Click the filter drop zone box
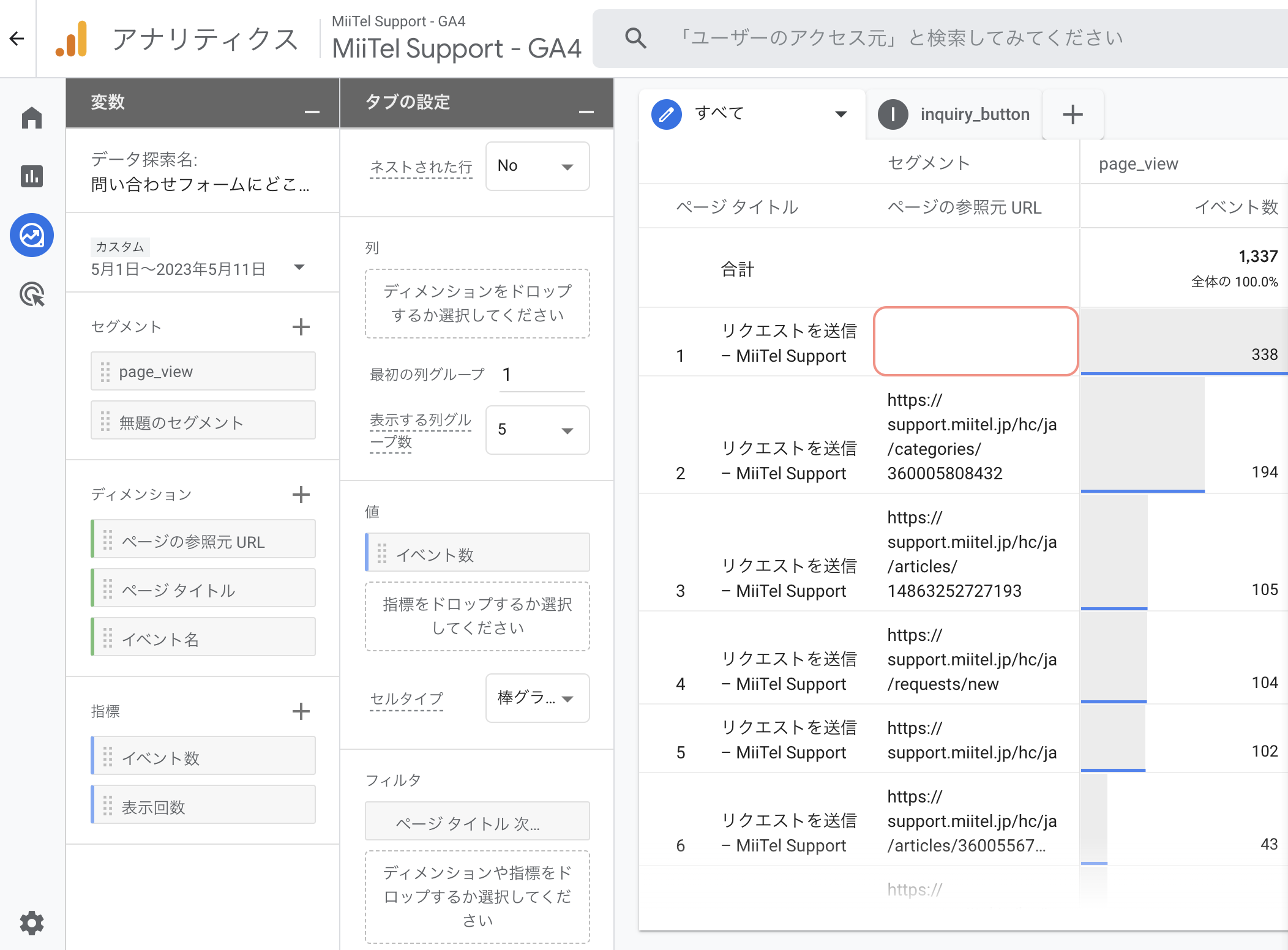The image size is (1288, 950). [477, 897]
